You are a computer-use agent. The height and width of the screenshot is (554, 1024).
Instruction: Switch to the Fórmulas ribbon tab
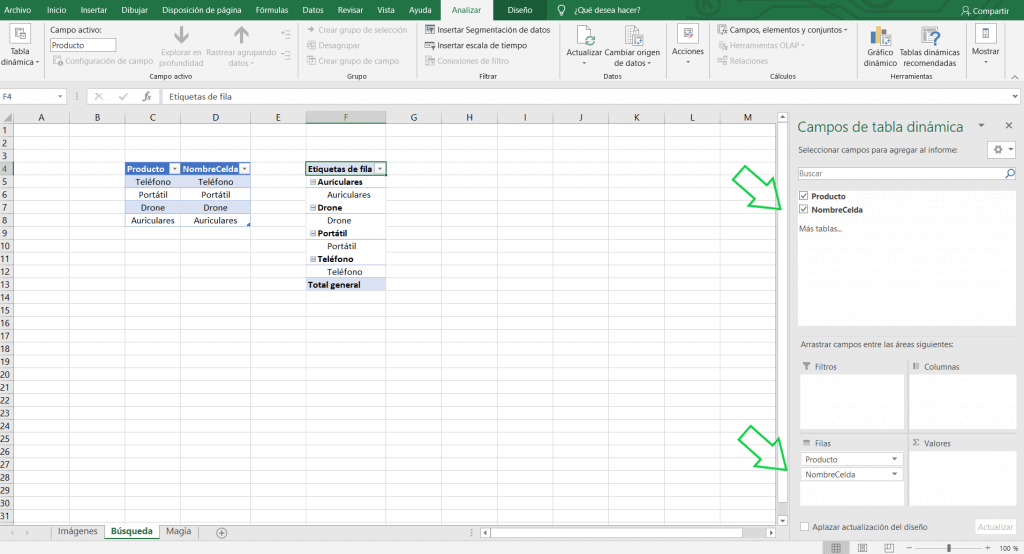pyautogui.click(x=272, y=10)
